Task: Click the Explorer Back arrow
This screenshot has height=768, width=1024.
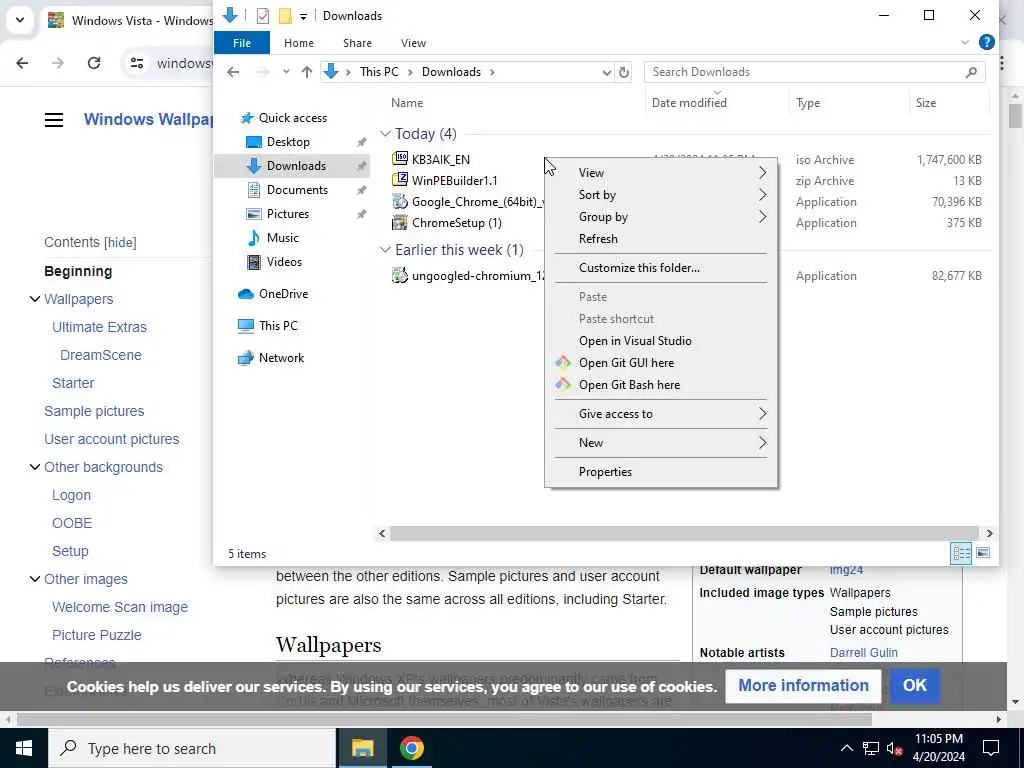Action: click(x=233, y=72)
